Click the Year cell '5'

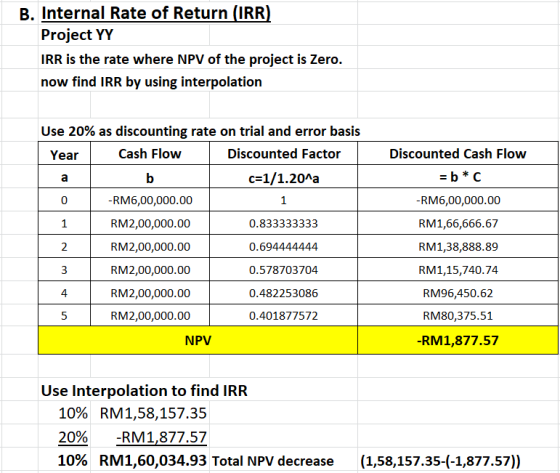point(64,316)
